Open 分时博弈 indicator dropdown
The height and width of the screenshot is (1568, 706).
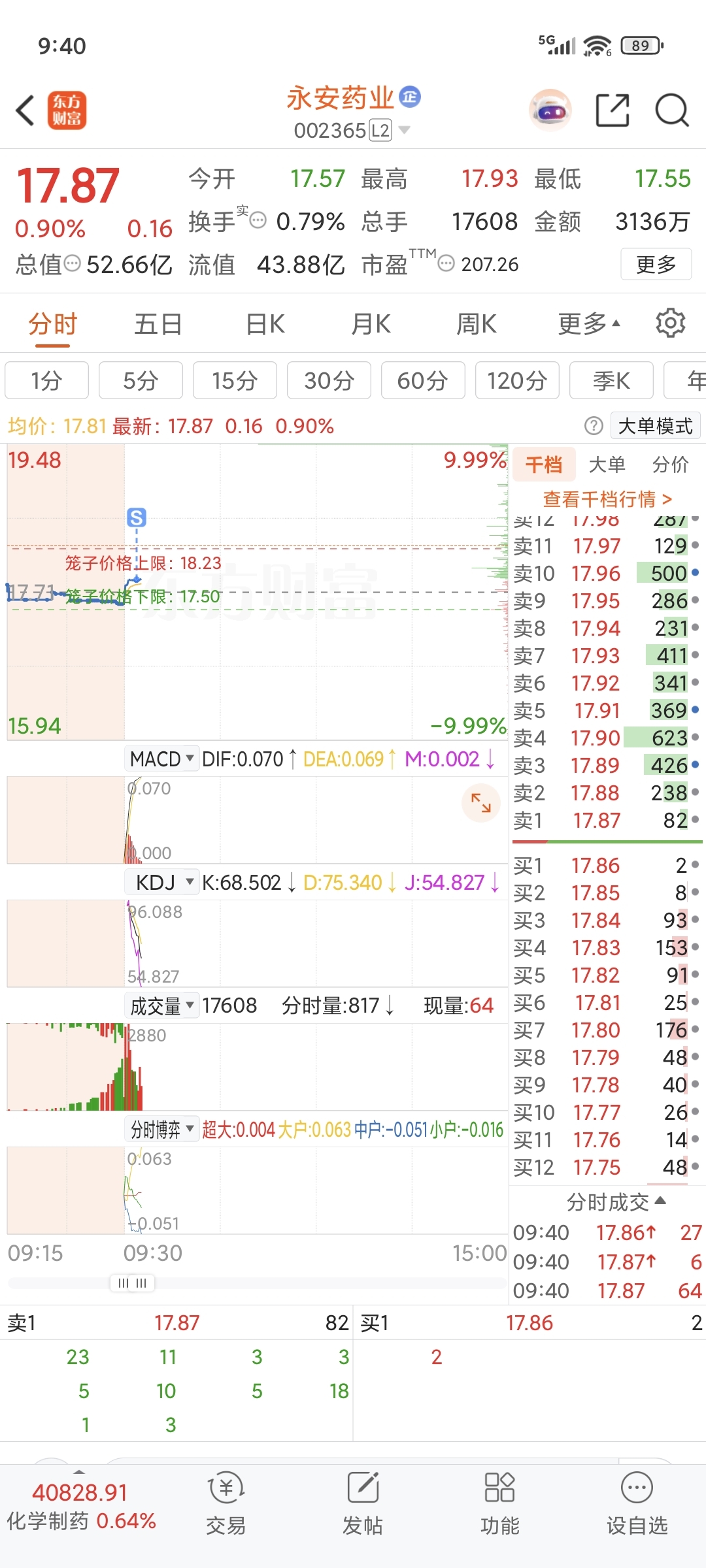coord(162,1129)
